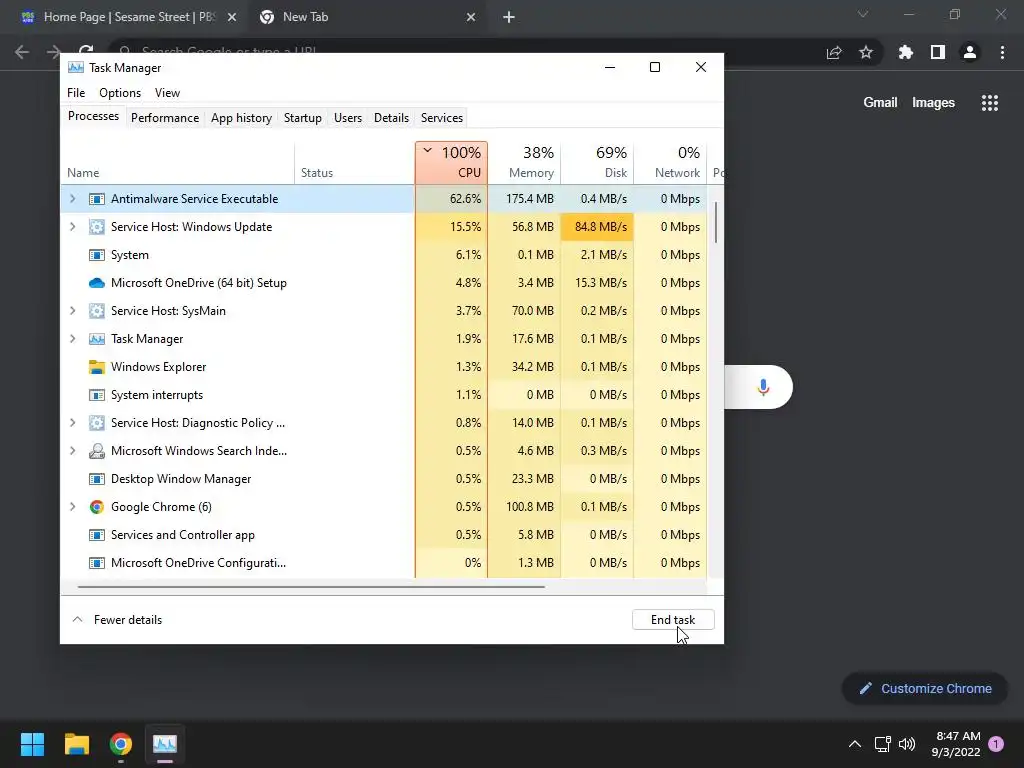Open a new Chrome tab with plus
This screenshot has width=1024, height=768.
(509, 18)
